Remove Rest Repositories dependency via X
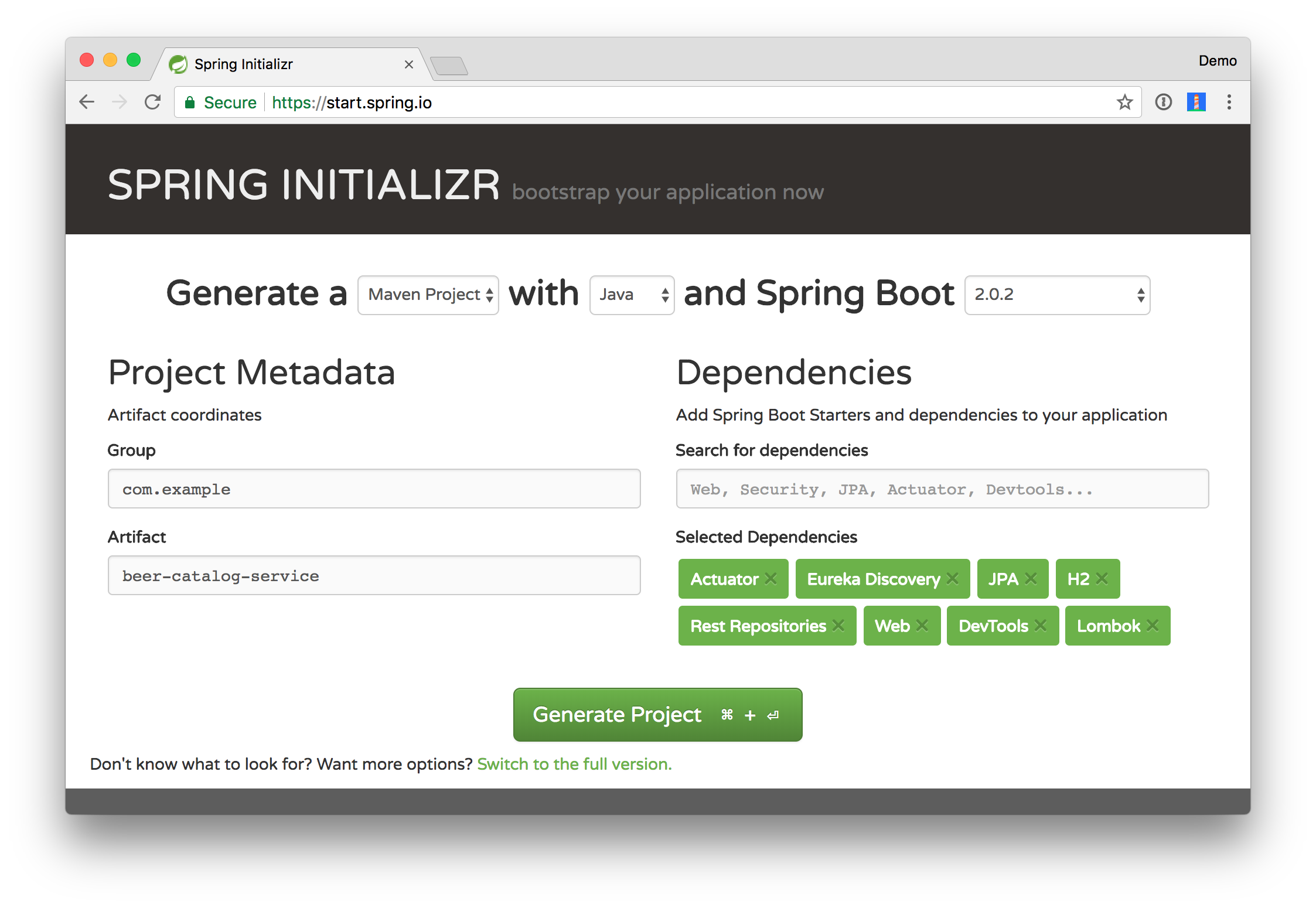Image resolution: width=1316 pixels, height=908 pixels. (x=838, y=626)
